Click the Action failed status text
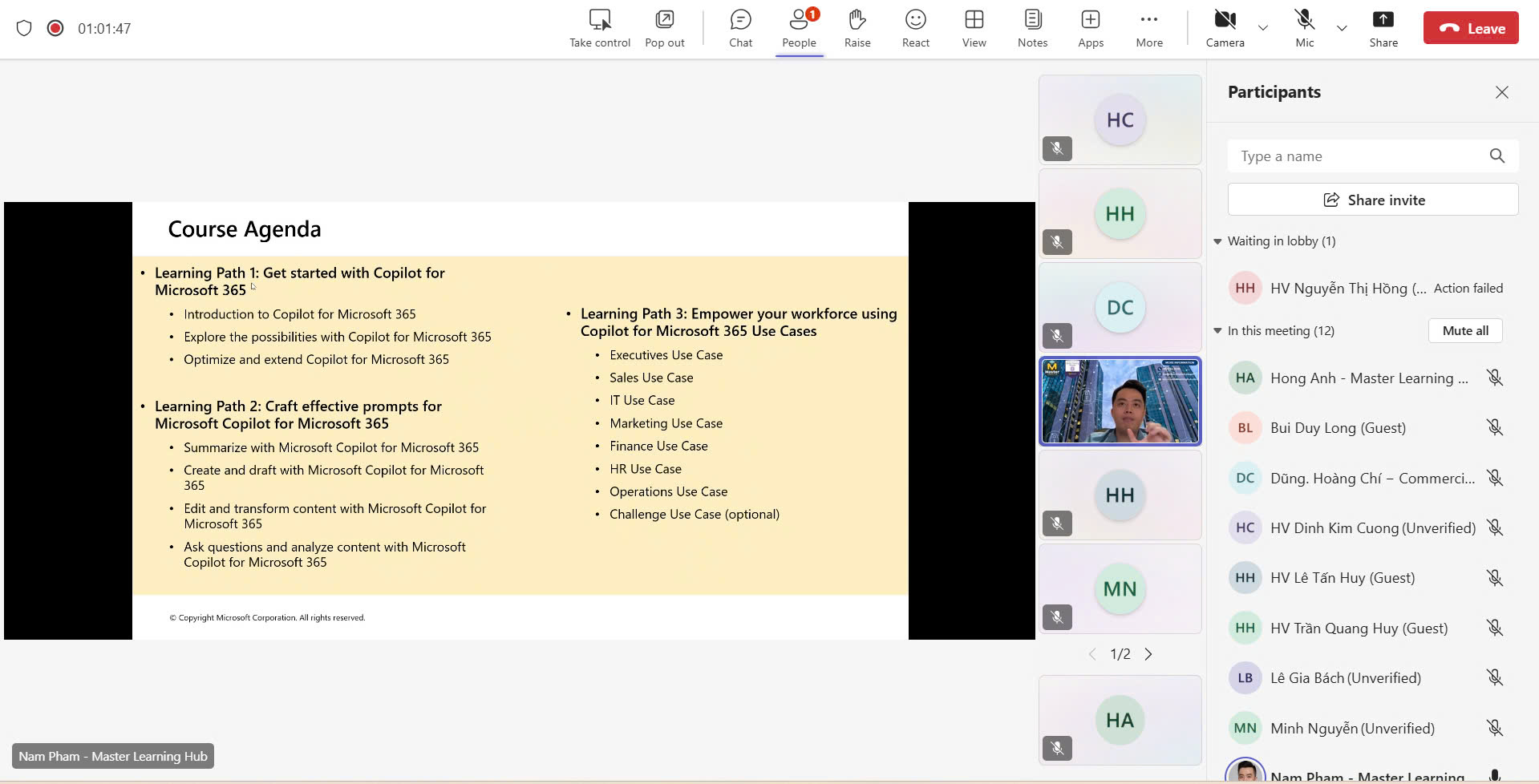The width and height of the screenshot is (1539, 784). (x=1468, y=289)
